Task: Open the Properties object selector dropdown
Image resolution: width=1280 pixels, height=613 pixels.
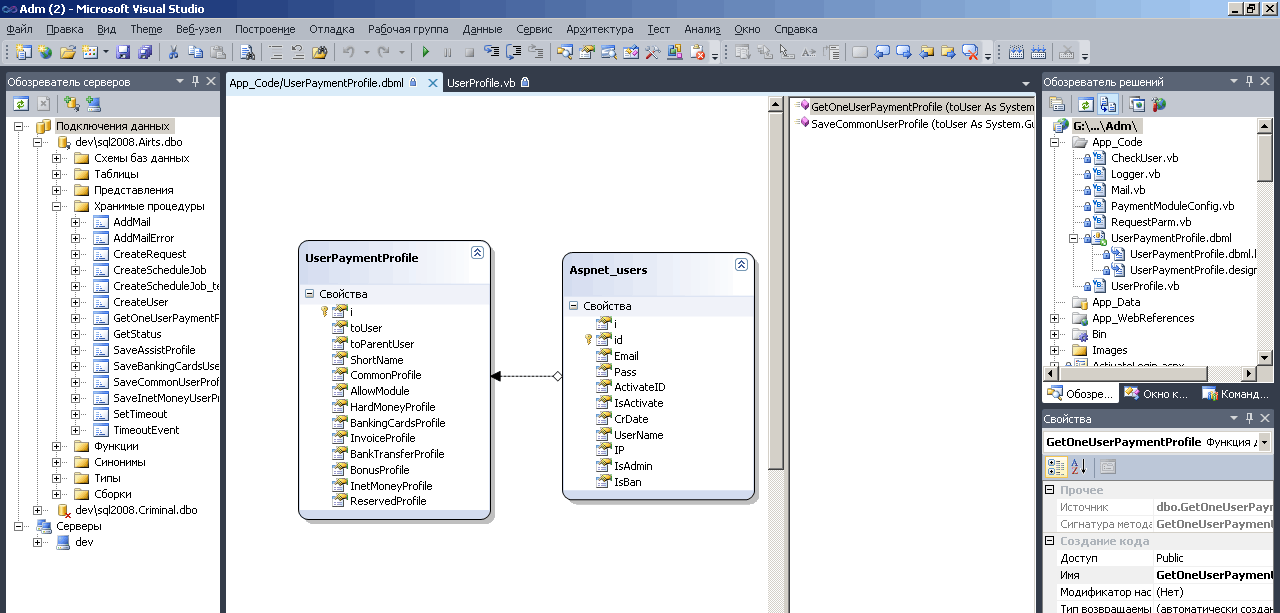Action: tap(1266, 442)
